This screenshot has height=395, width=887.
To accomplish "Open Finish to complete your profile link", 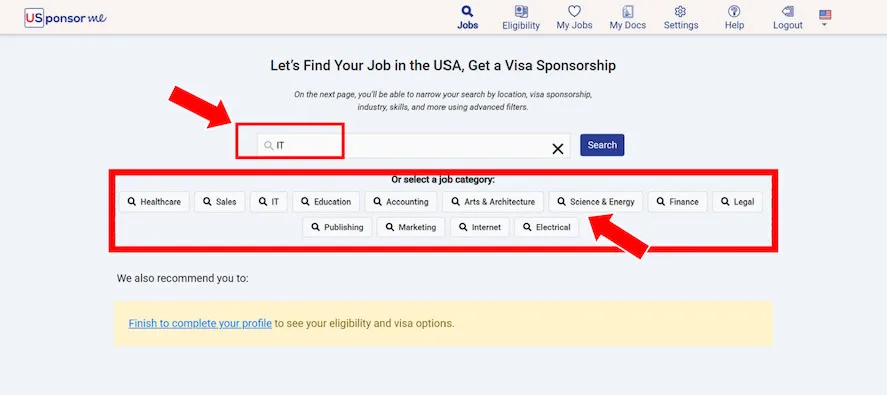I will pyautogui.click(x=200, y=324).
